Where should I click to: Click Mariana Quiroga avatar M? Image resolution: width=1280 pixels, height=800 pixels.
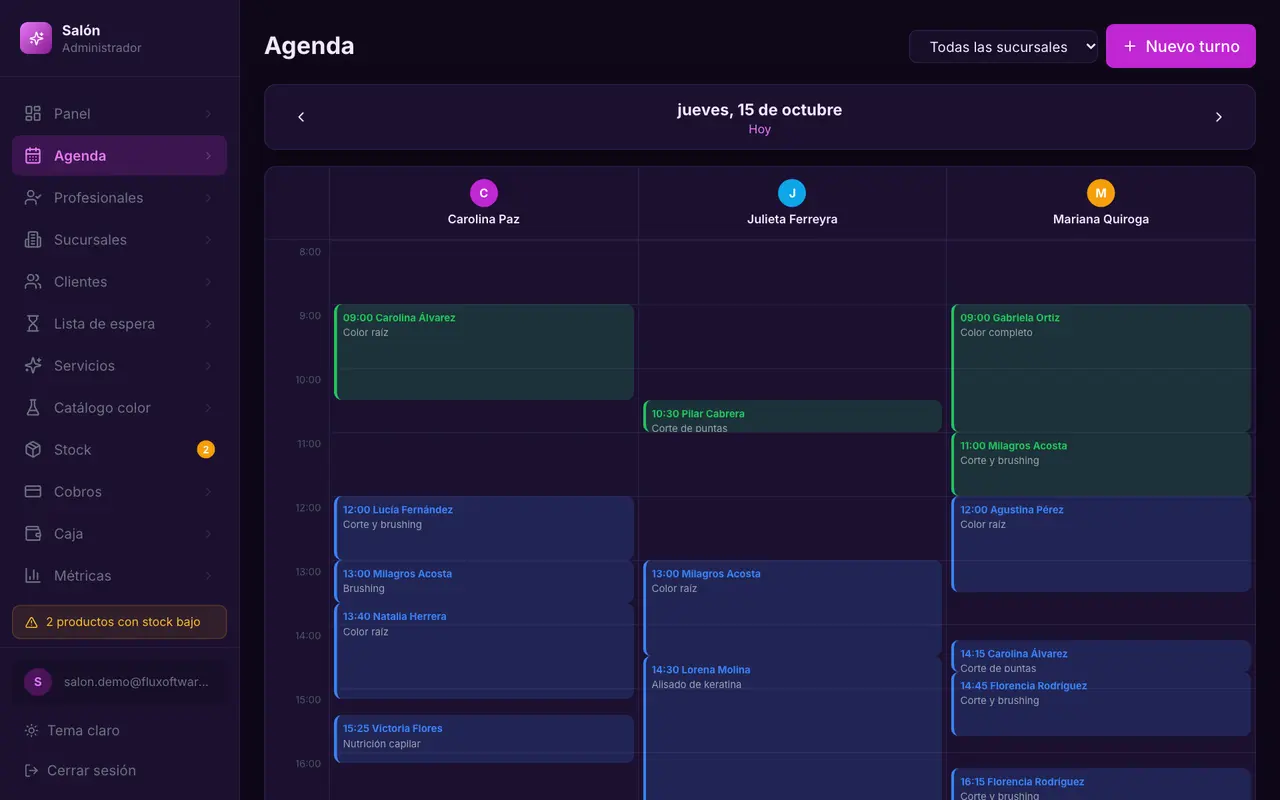point(1101,193)
